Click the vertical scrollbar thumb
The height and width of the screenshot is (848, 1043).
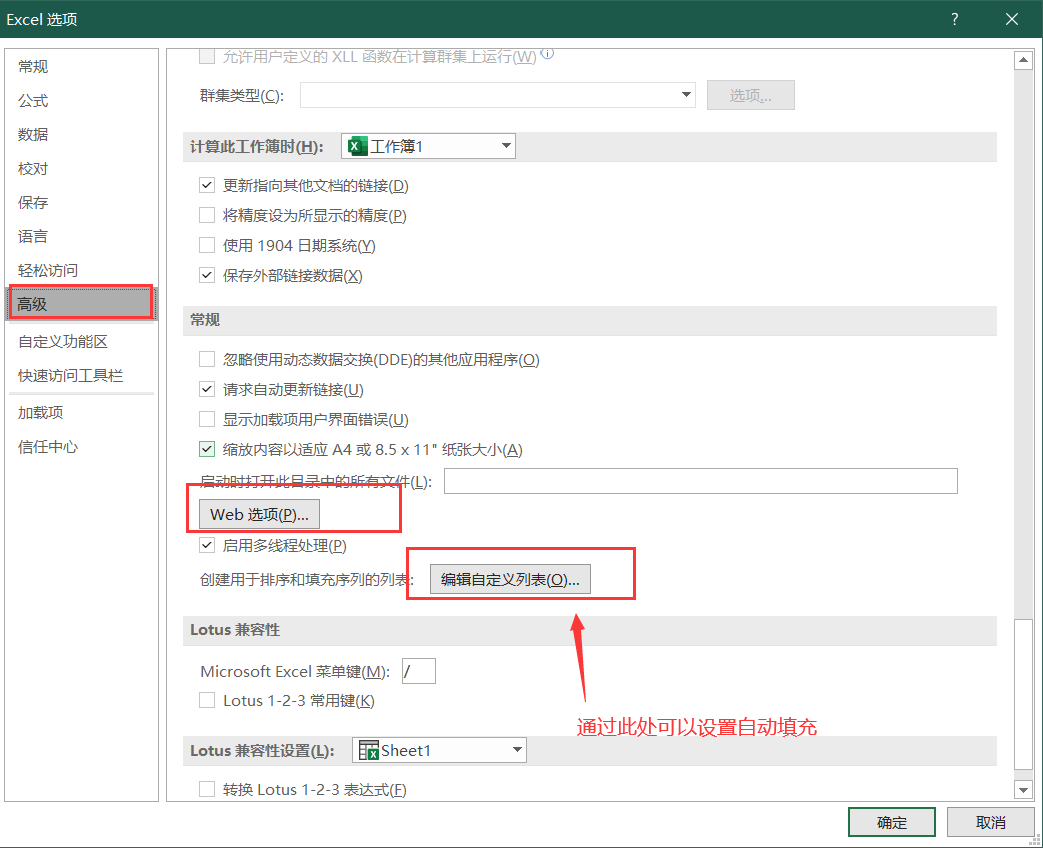[1023, 696]
